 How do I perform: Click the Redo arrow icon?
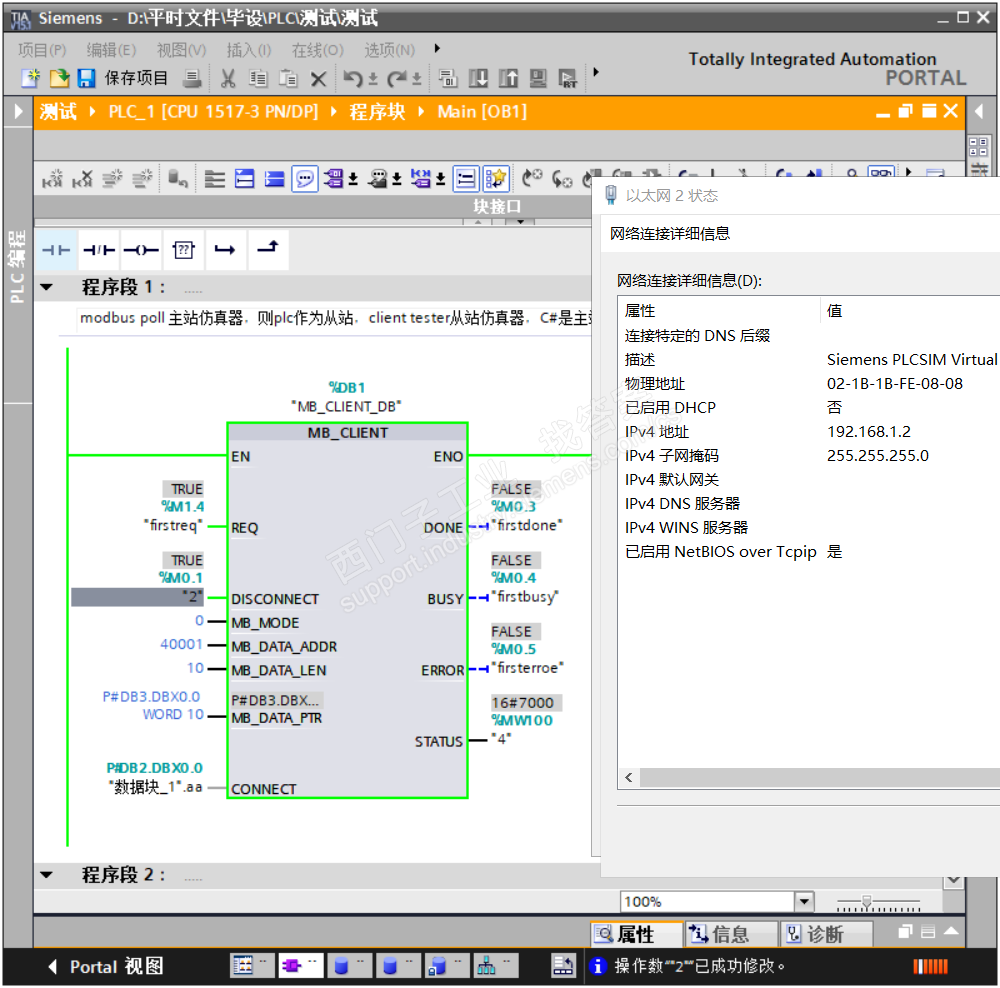[x=397, y=78]
